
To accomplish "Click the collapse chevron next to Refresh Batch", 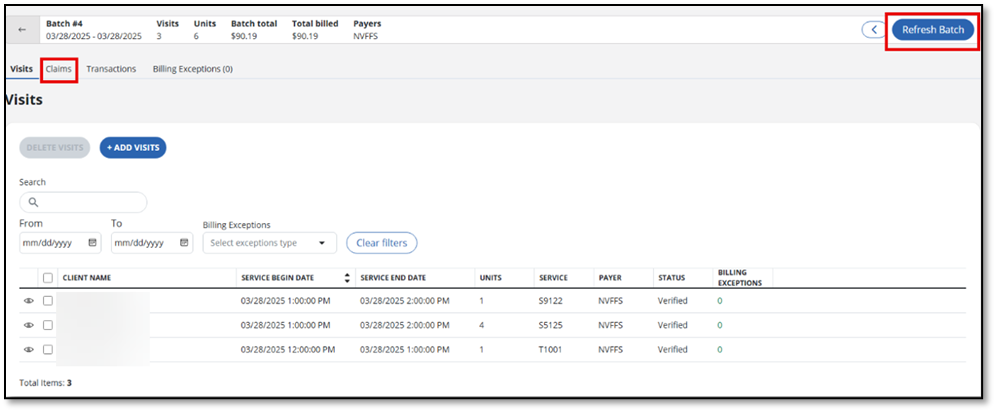I will 874,30.
